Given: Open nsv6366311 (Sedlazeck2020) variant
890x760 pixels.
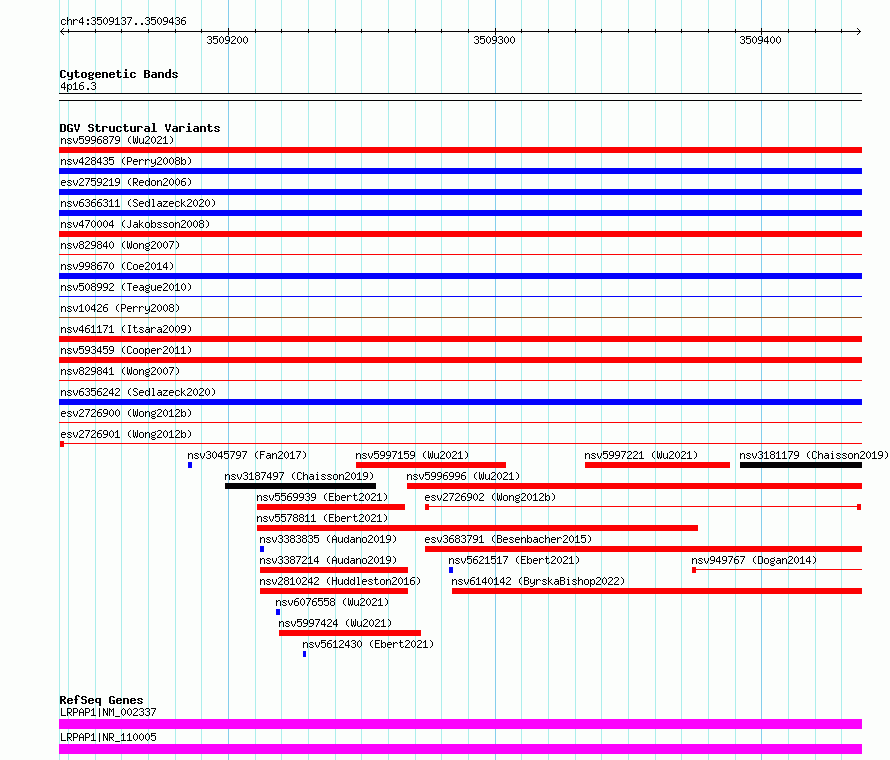Looking at the screenshot, I should [138, 203].
